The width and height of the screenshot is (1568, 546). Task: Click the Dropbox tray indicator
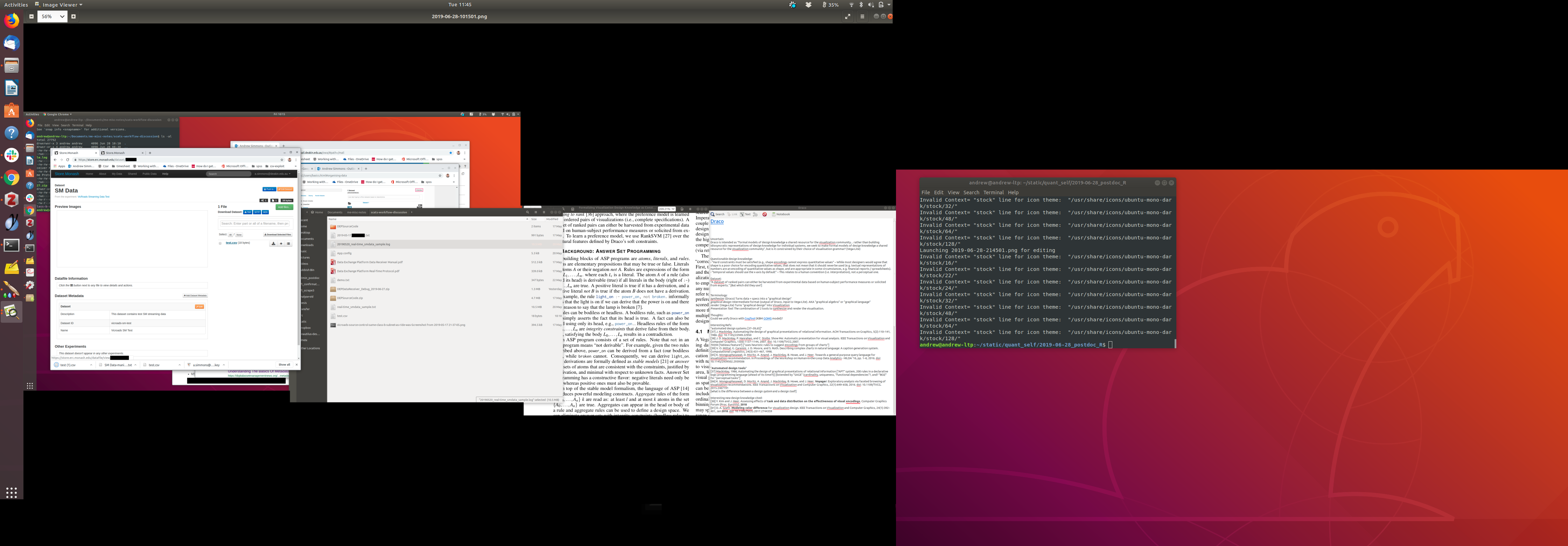click(808, 4)
